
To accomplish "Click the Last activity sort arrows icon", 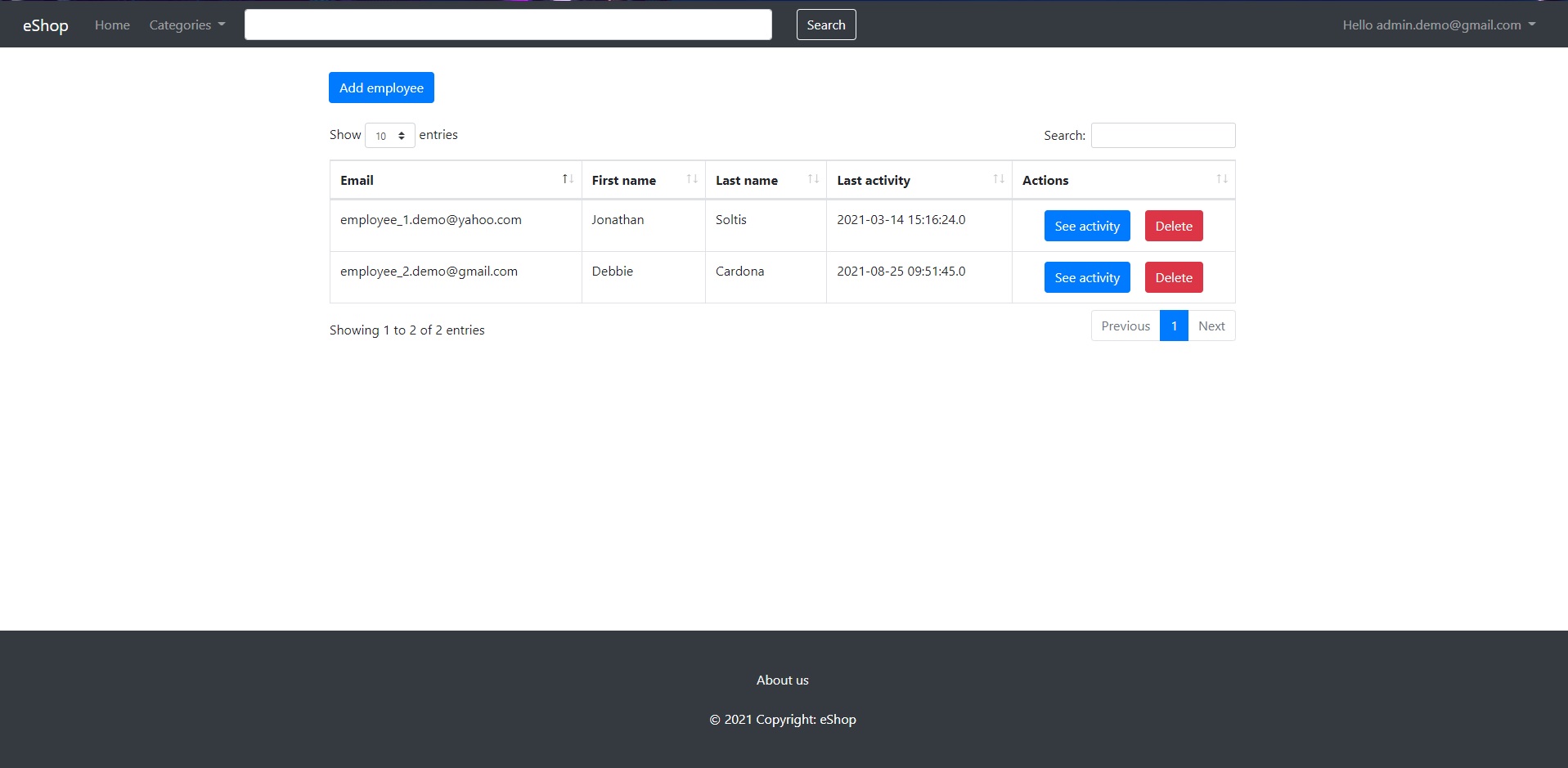I will click(x=1000, y=179).
